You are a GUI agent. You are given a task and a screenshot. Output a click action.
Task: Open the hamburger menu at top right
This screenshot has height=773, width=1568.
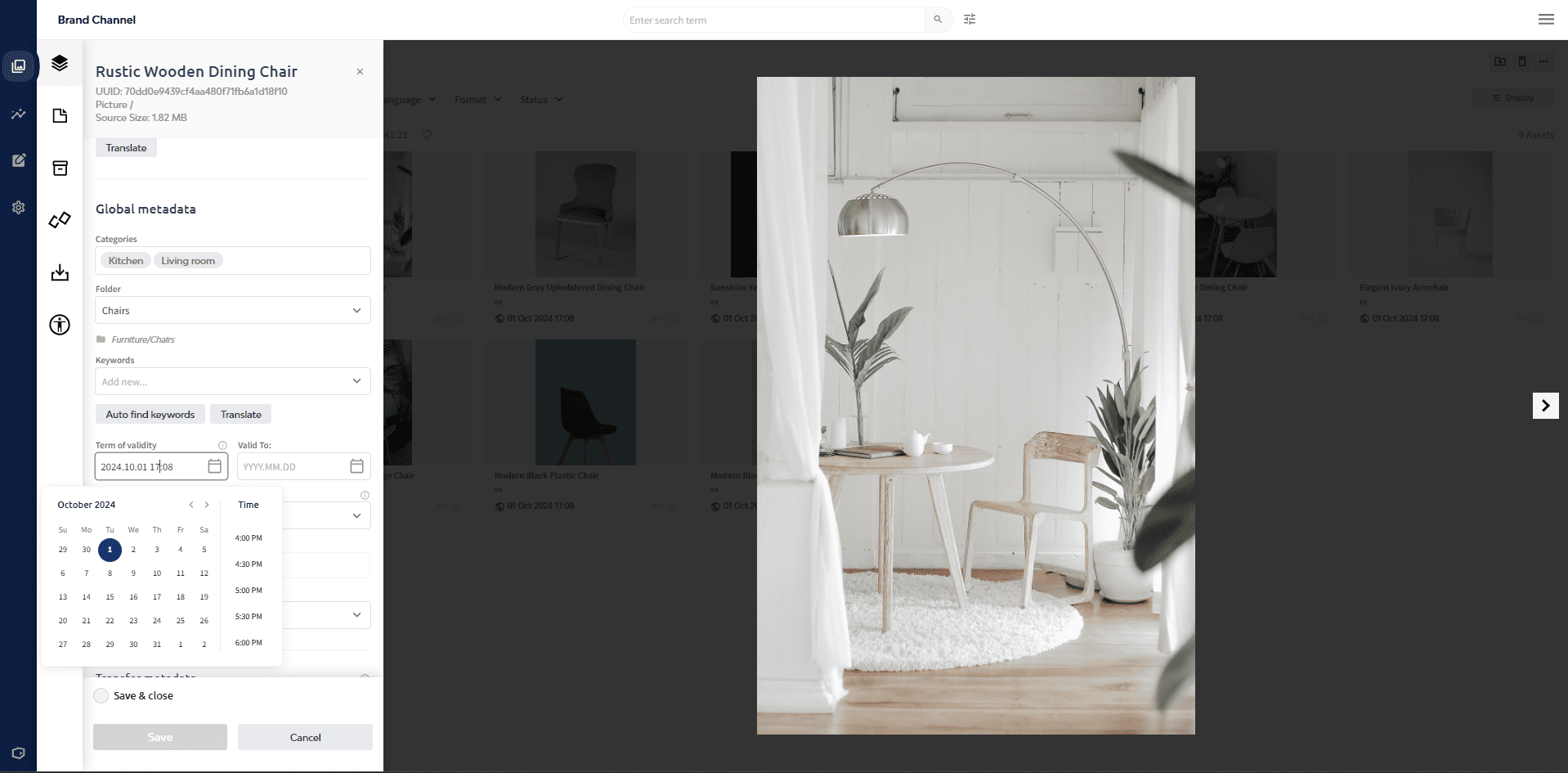pos(1546,20)
